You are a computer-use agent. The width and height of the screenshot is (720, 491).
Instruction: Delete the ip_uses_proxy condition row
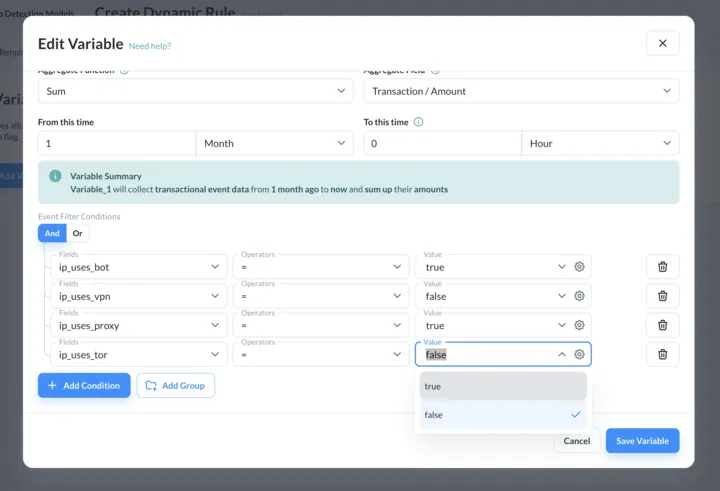(662, 325)
